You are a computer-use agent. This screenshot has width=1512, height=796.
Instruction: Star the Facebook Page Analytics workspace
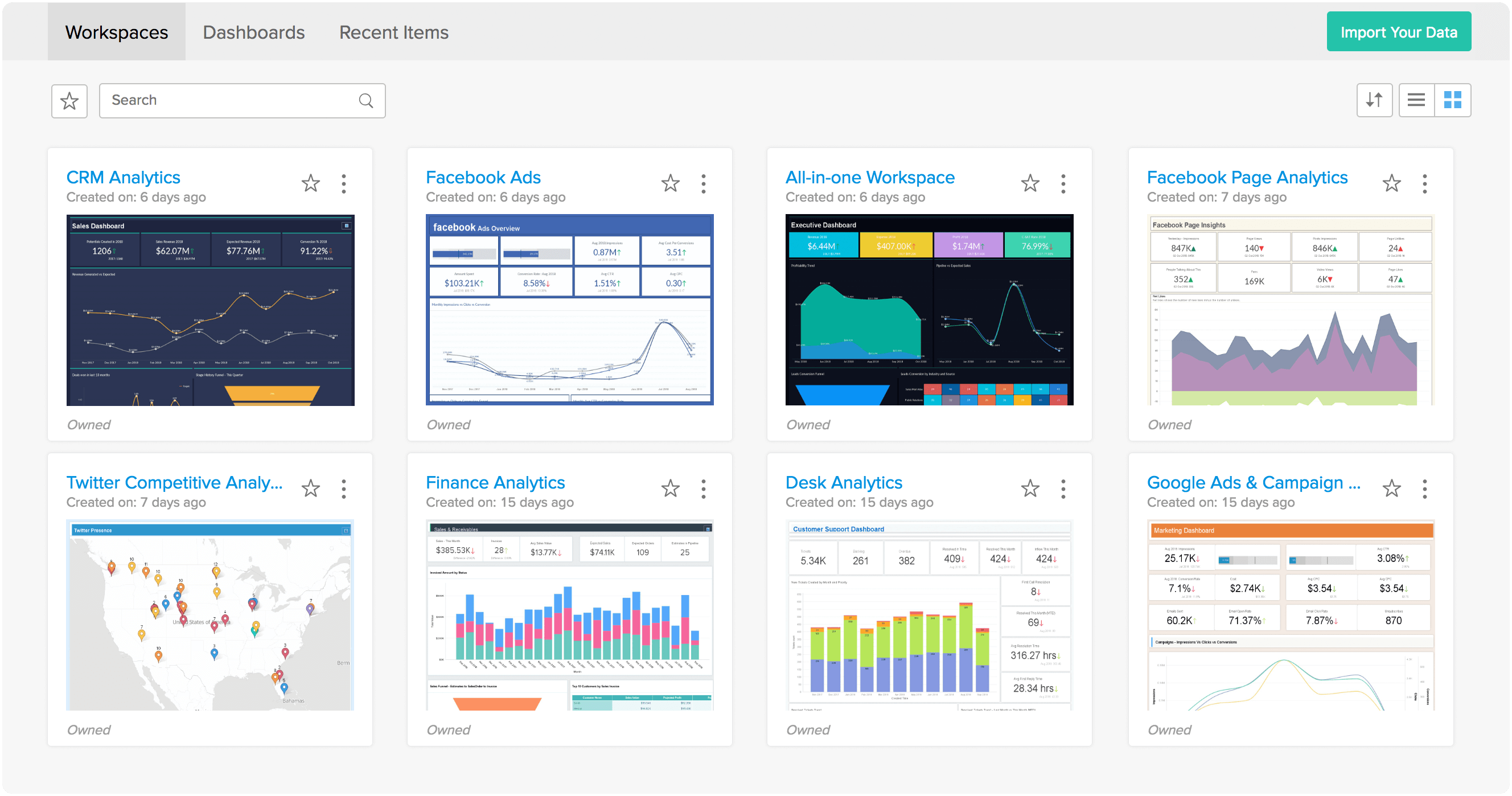(1392, 183)
